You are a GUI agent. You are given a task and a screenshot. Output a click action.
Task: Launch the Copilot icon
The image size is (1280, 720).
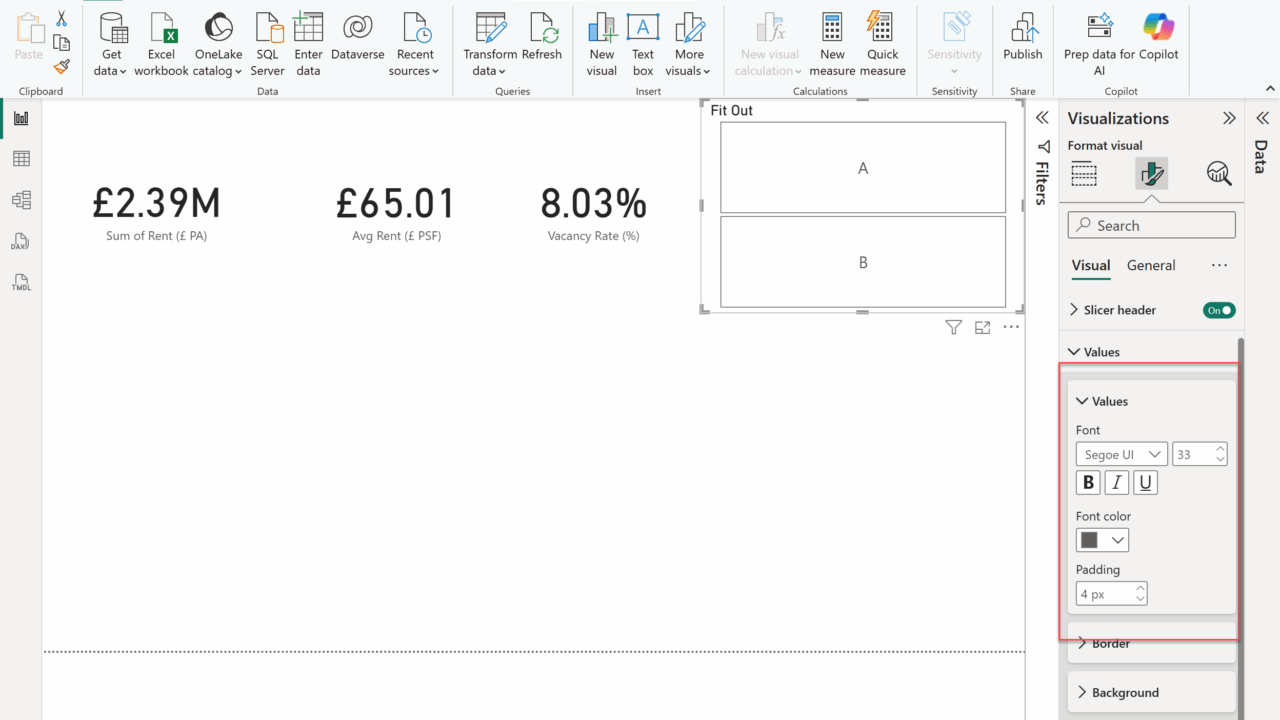coord(1158,26)
